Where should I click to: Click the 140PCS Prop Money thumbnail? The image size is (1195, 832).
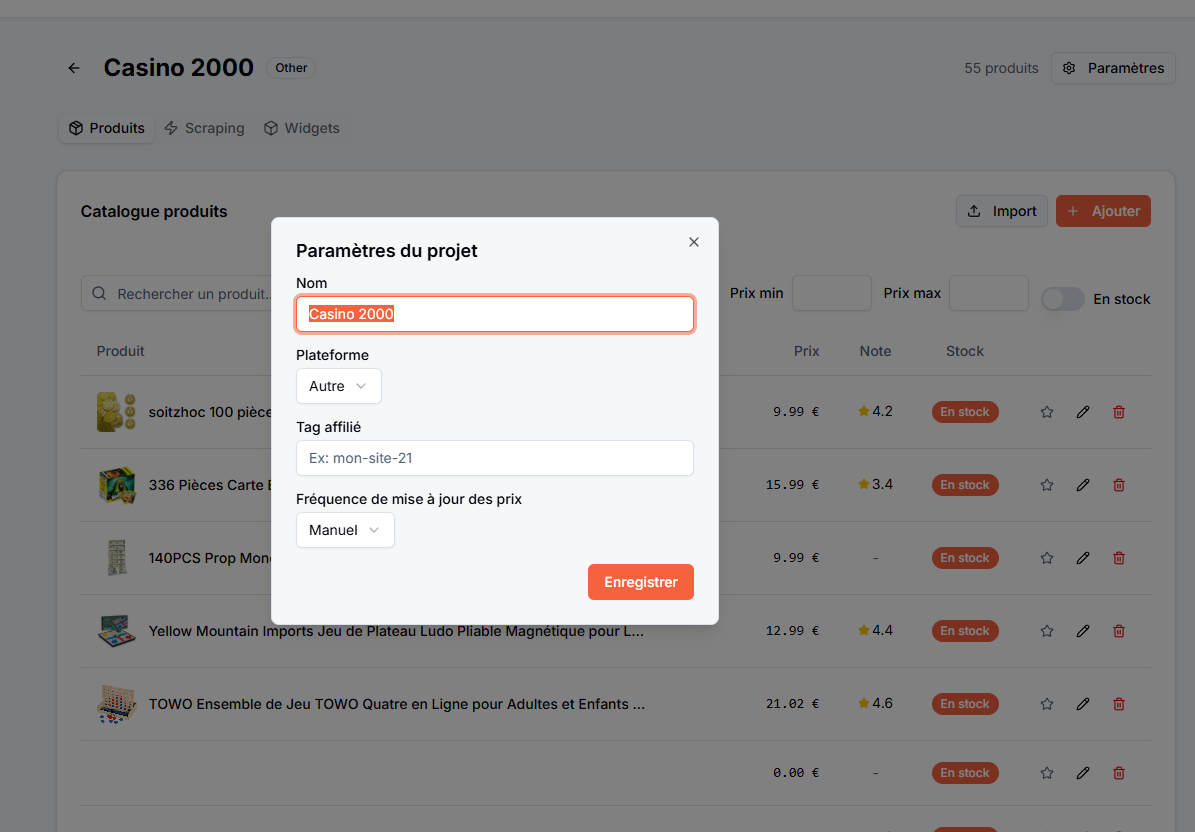(x=117, y=558)
